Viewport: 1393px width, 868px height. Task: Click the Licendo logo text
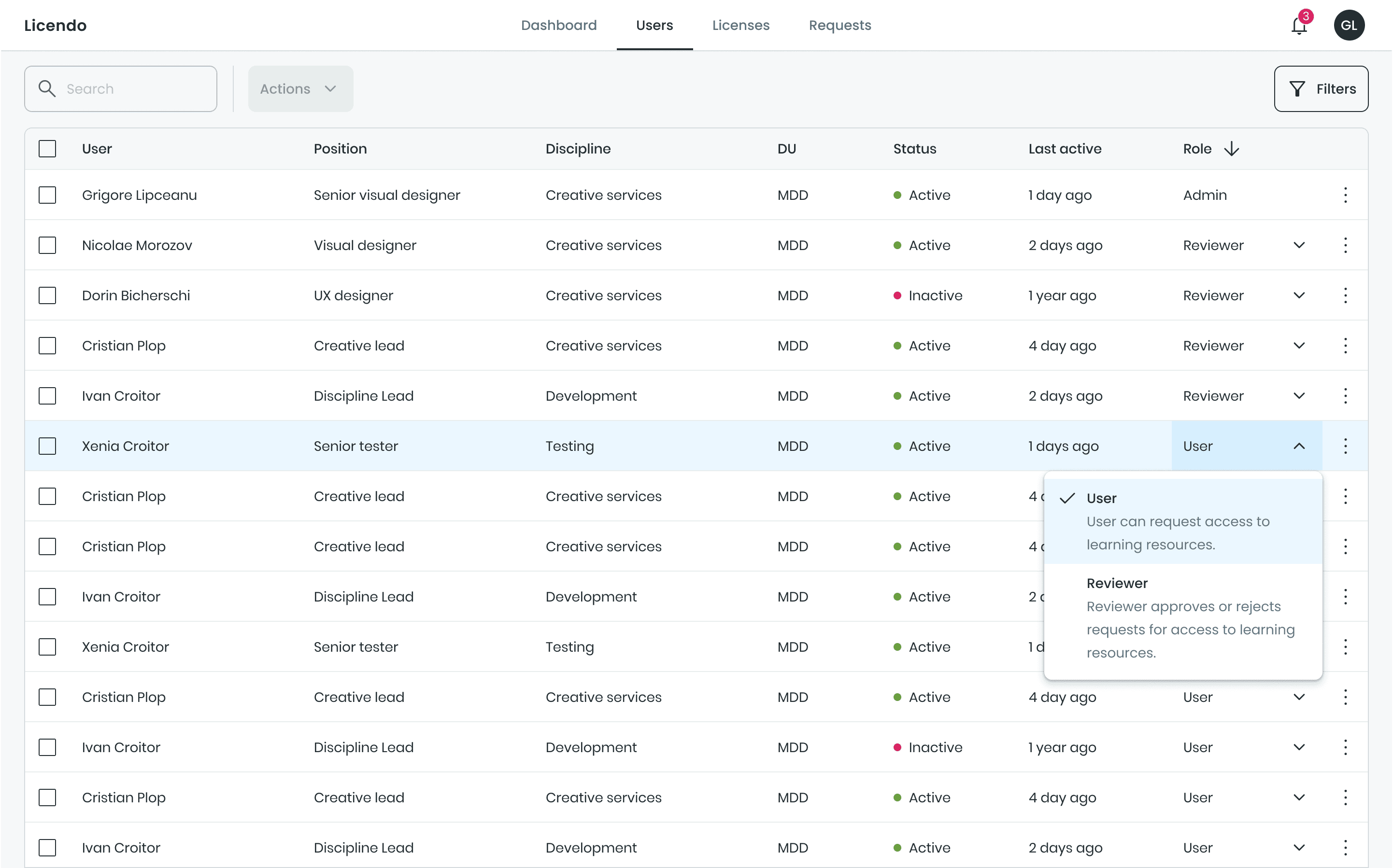tap(55, 25)
